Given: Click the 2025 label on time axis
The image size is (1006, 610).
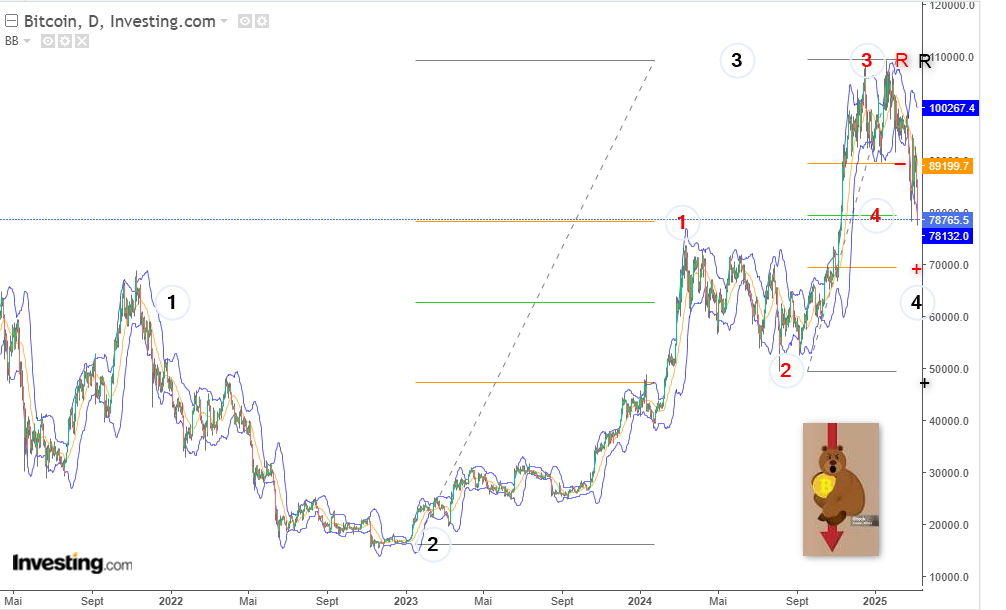Looking at the screenshot, I should (874, 601).
